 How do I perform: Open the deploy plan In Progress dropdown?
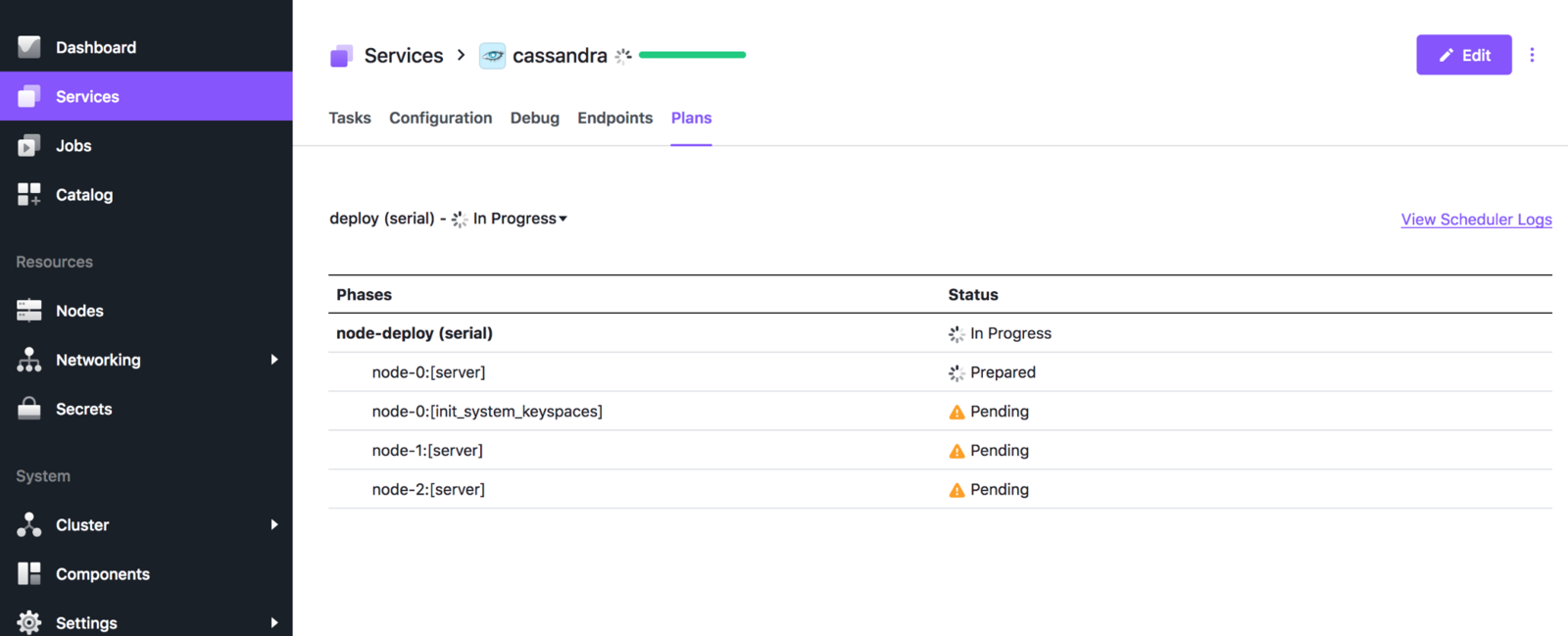tap(520, 219)
